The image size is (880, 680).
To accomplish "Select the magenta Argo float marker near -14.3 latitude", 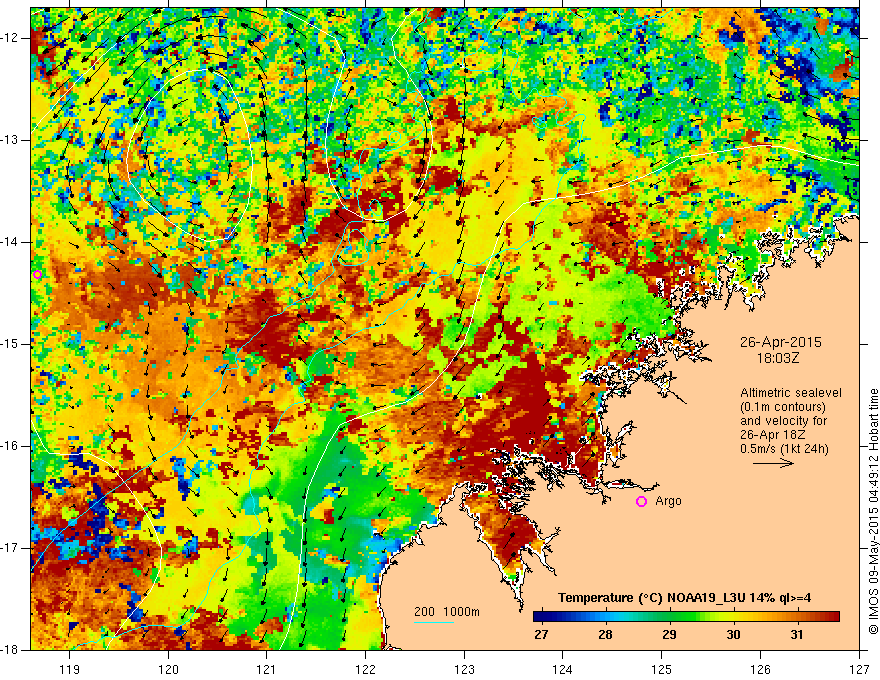I will [37, 274].
